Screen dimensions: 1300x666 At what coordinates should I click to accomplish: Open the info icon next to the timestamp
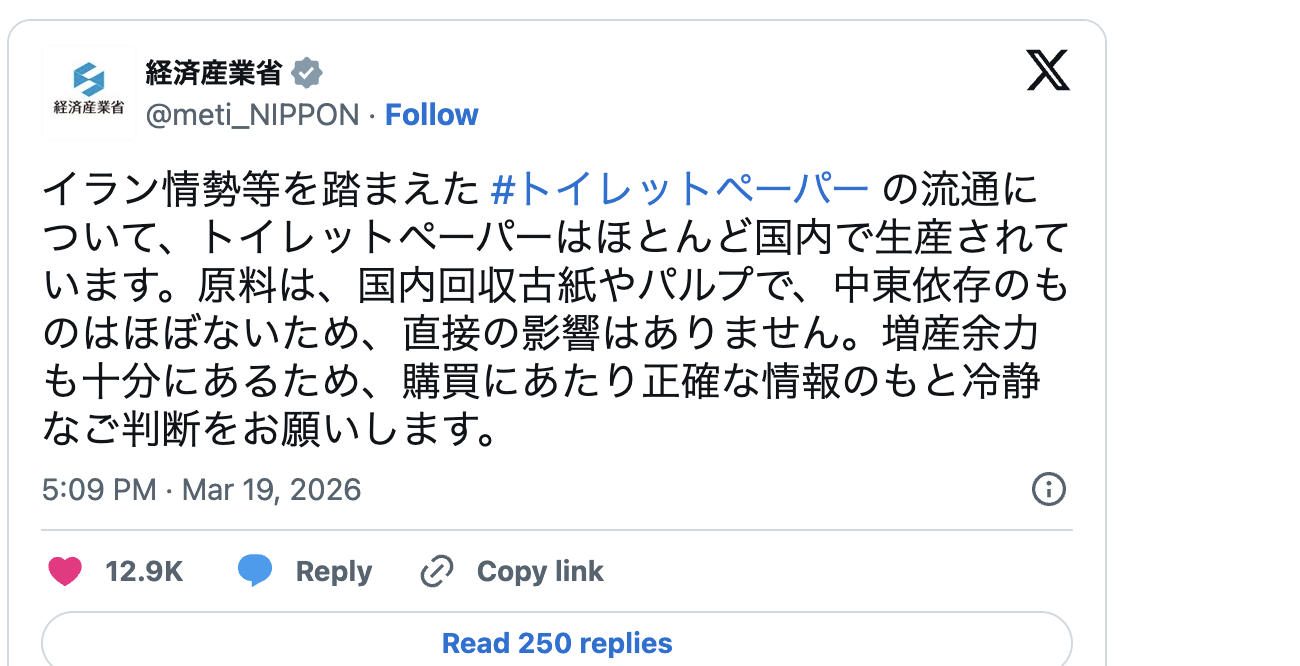[x=1048, y=491]
